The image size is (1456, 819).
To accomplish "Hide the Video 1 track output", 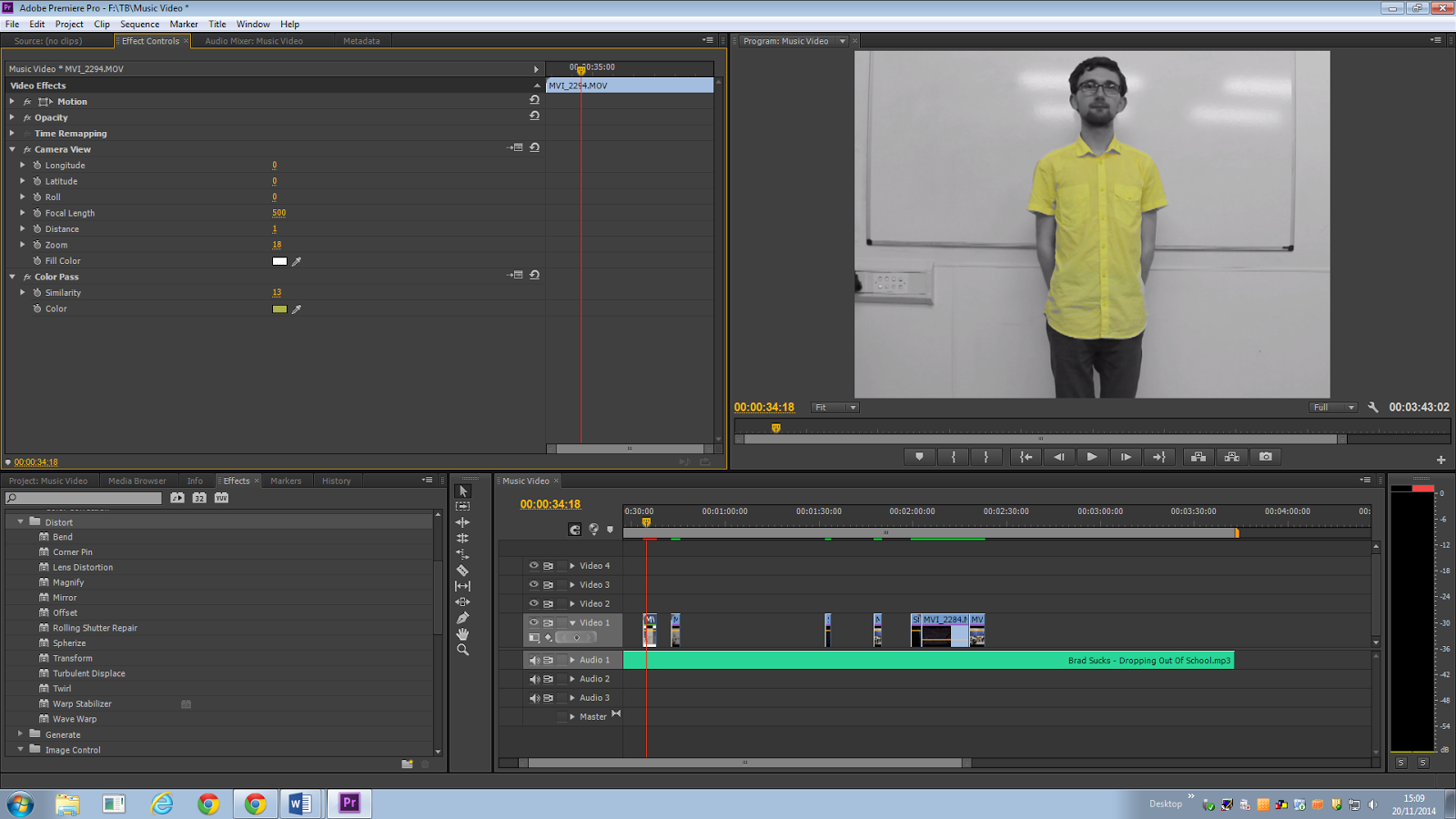I will [x=534, y=622].
